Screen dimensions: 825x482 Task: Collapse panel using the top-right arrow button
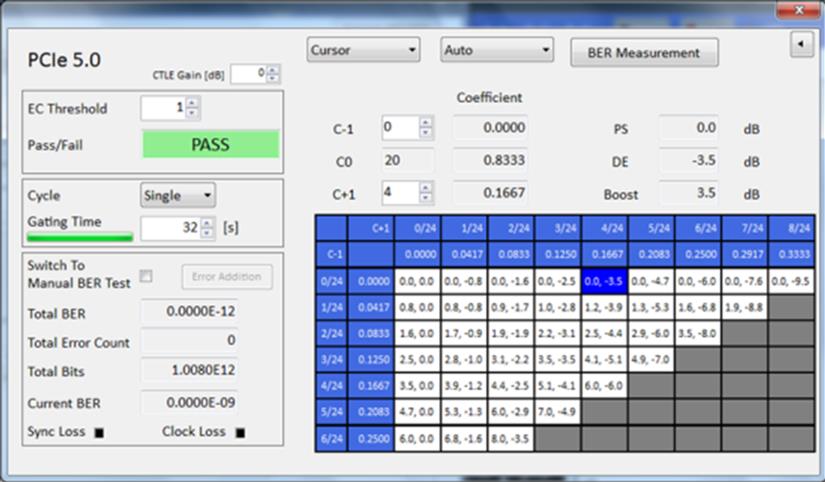(x=801, y=44)
